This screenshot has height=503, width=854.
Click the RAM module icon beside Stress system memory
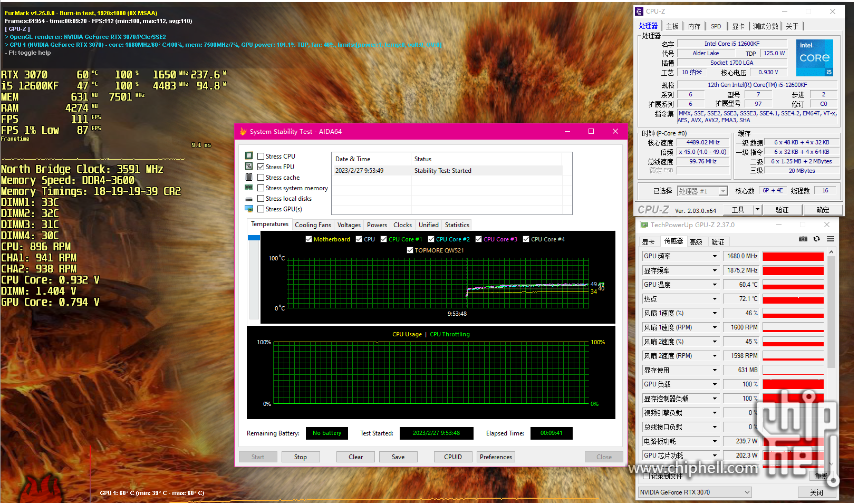(249, 188)
